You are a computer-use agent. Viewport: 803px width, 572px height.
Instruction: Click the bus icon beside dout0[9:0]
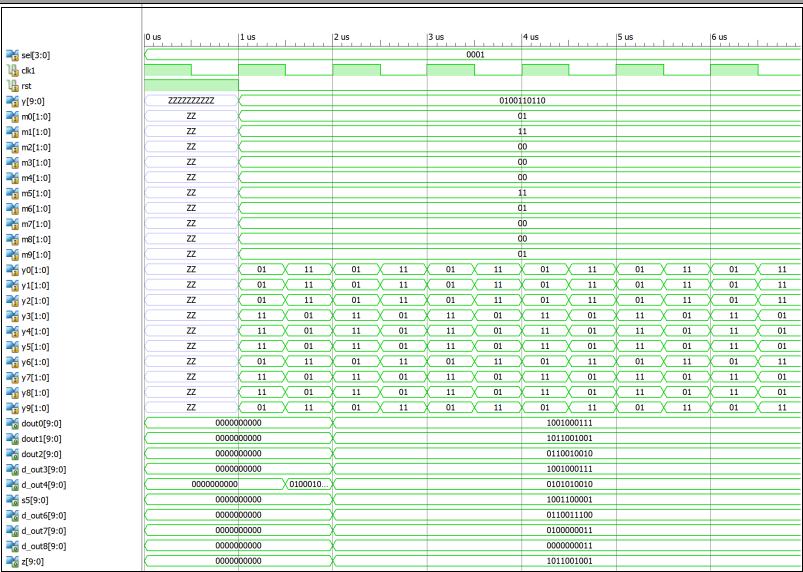[12, 423]
